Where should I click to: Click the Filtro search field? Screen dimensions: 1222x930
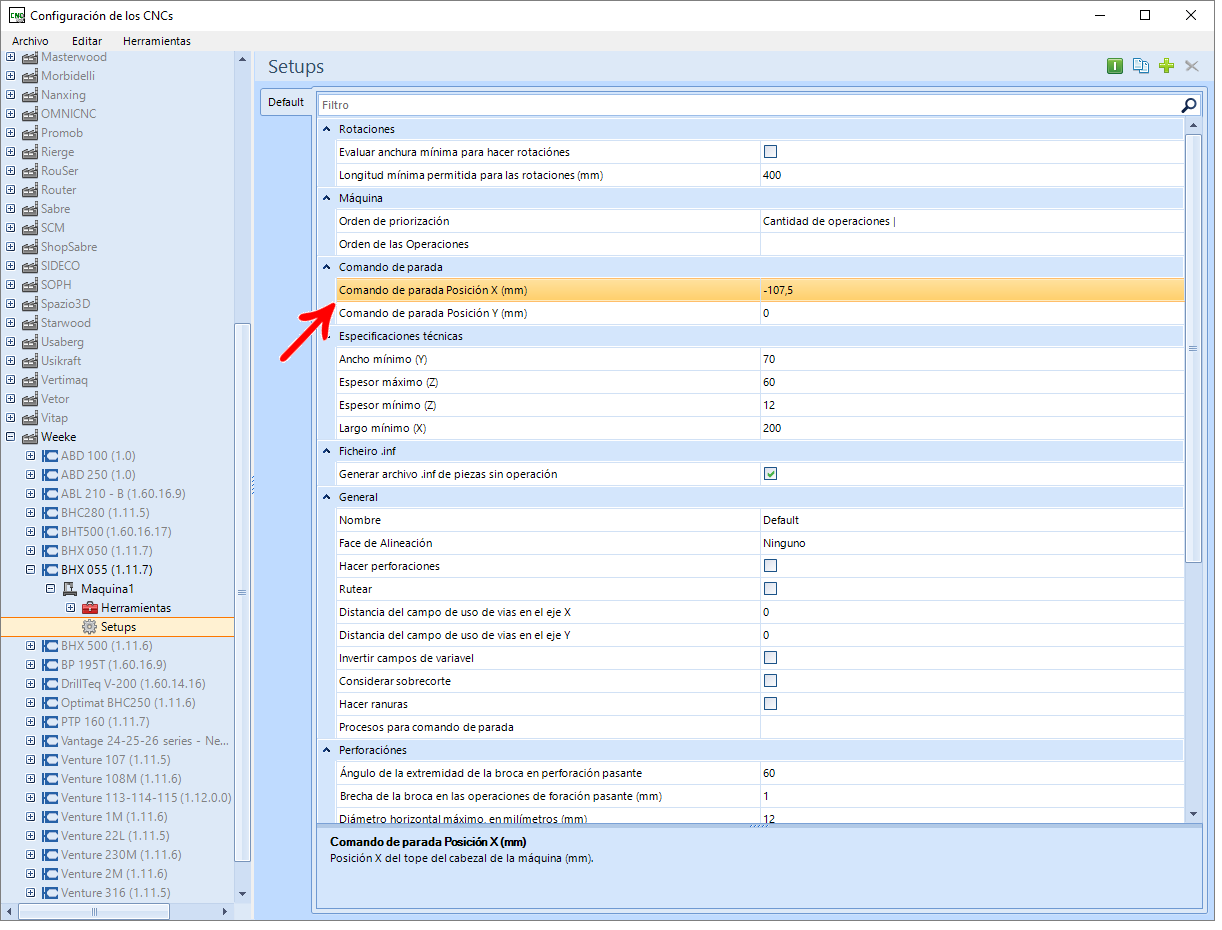click(x=750, y=105)
